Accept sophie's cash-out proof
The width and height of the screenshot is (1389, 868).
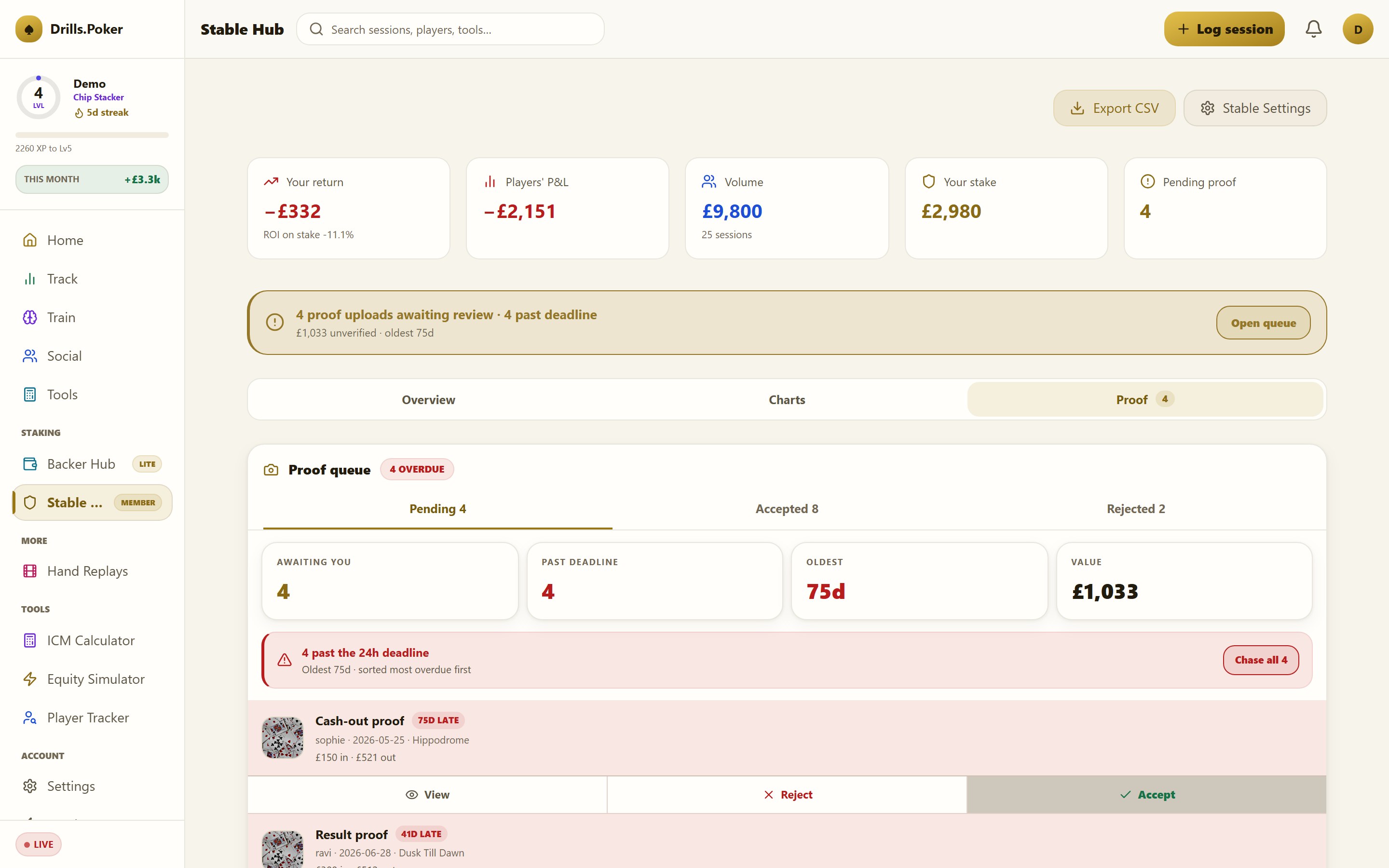1146,795
